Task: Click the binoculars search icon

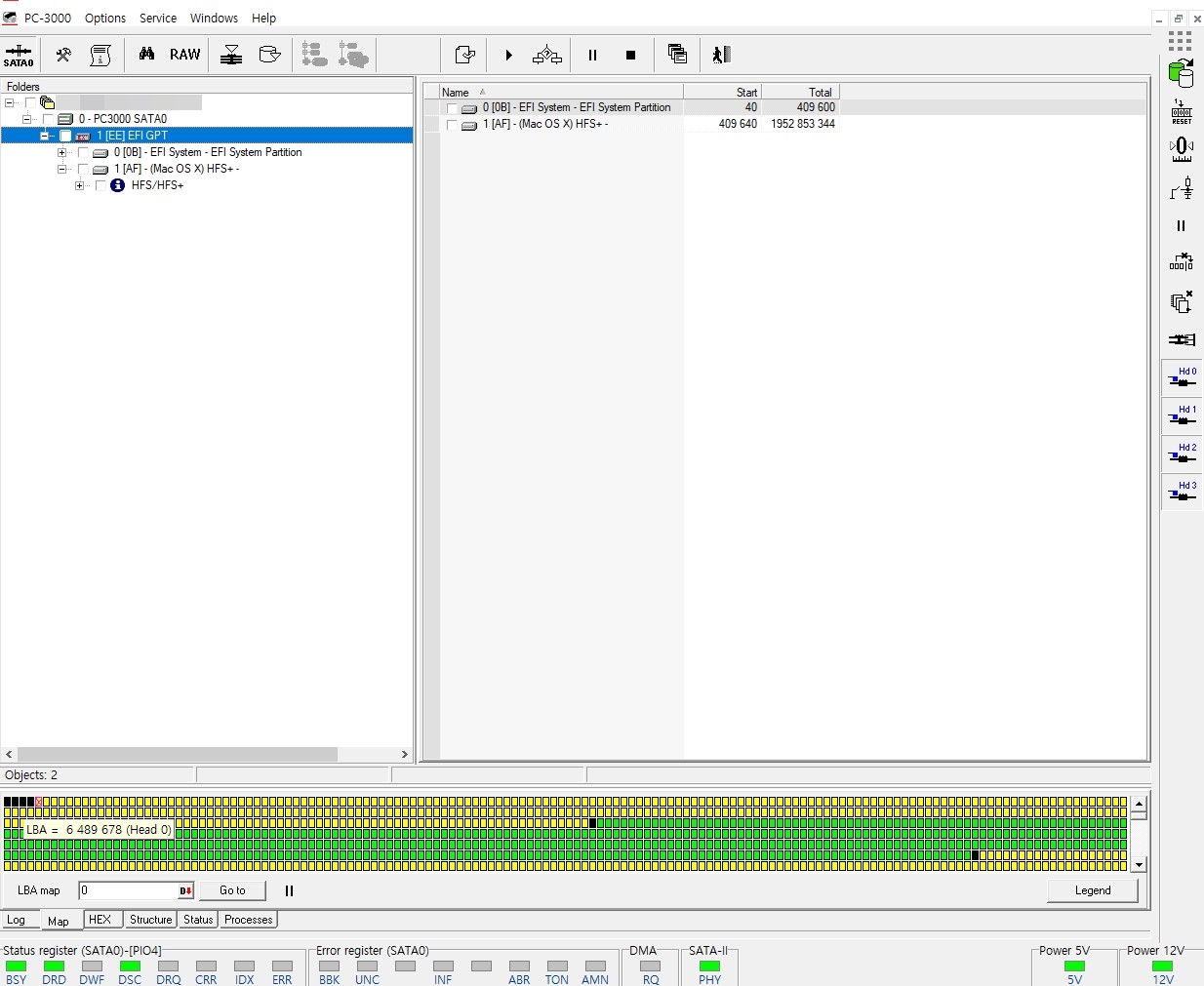Action: pos(146,55)
